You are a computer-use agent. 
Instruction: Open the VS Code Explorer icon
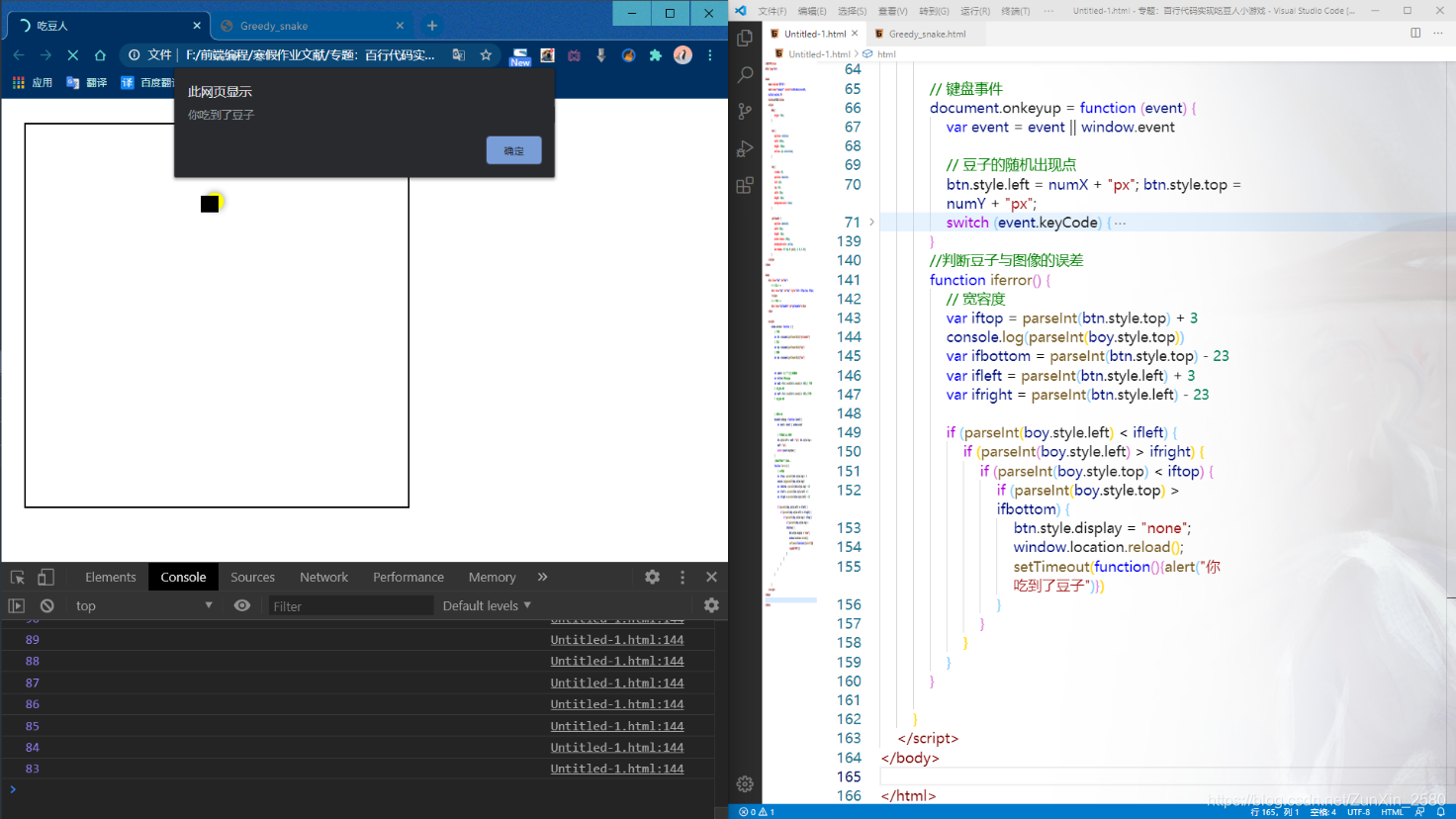(745, 38)
